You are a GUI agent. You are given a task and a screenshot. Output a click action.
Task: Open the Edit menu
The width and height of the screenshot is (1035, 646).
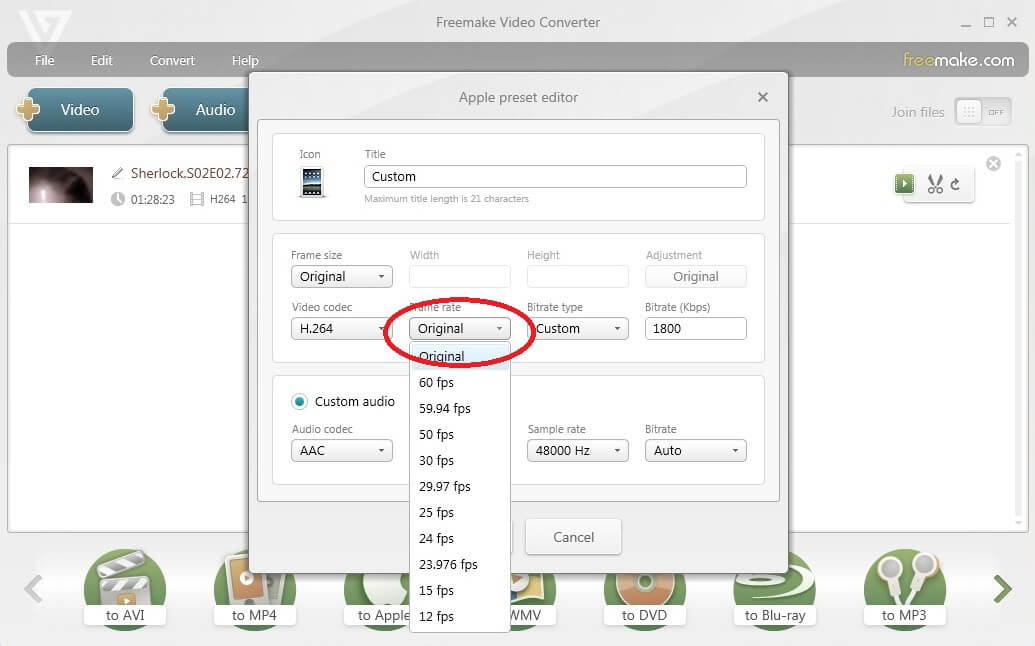tap(102, 61)
